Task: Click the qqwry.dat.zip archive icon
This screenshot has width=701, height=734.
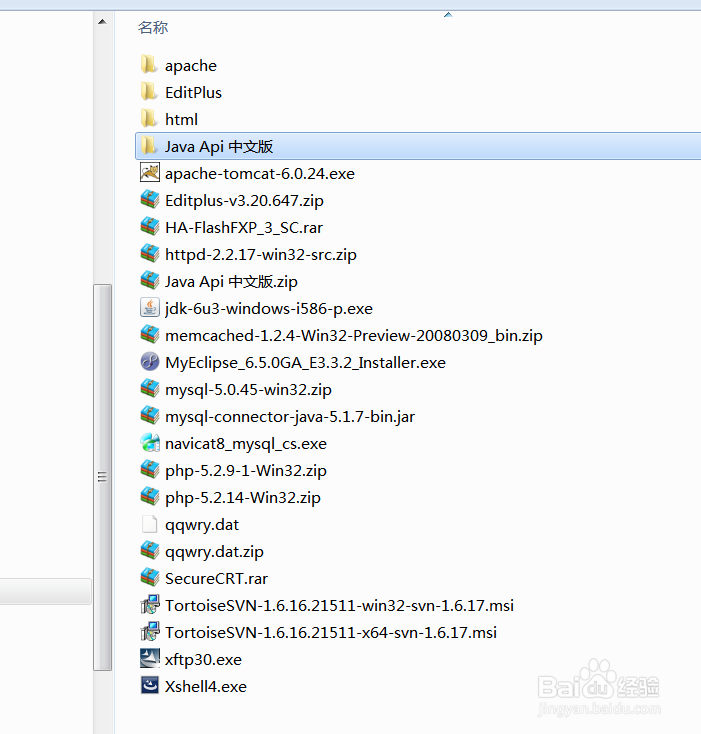Action: (150, 551)
